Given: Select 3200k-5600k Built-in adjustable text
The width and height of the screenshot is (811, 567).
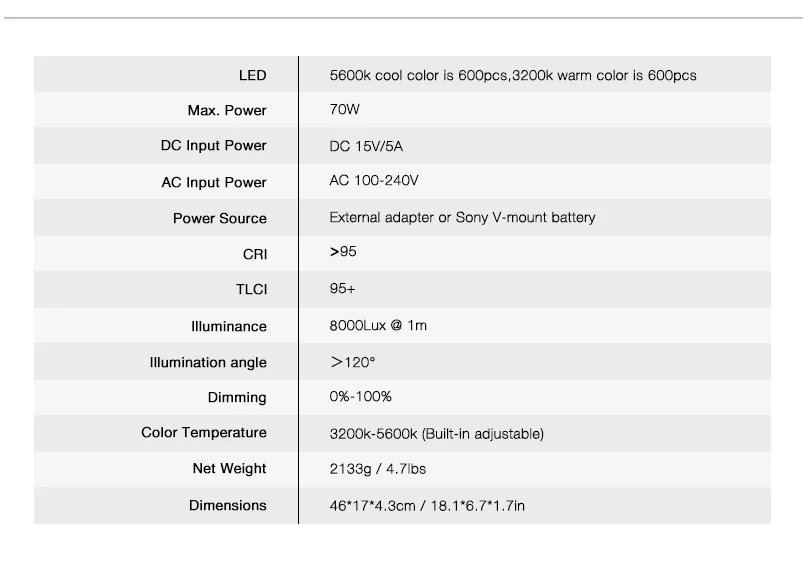Looking at the screenshot, I should (x=436, y=434).
